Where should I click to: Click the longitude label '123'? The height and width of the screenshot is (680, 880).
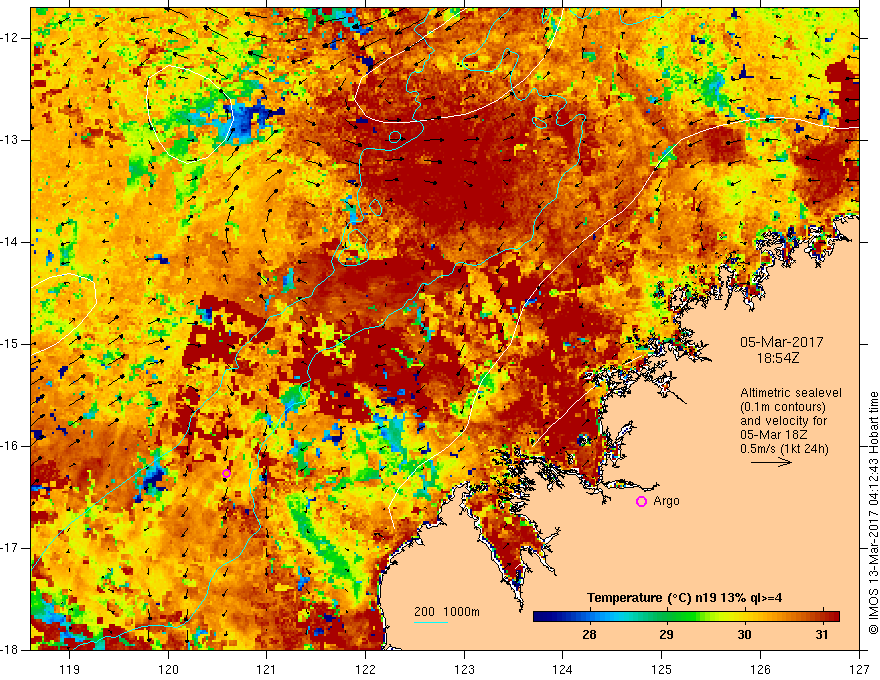coord(464,669)
